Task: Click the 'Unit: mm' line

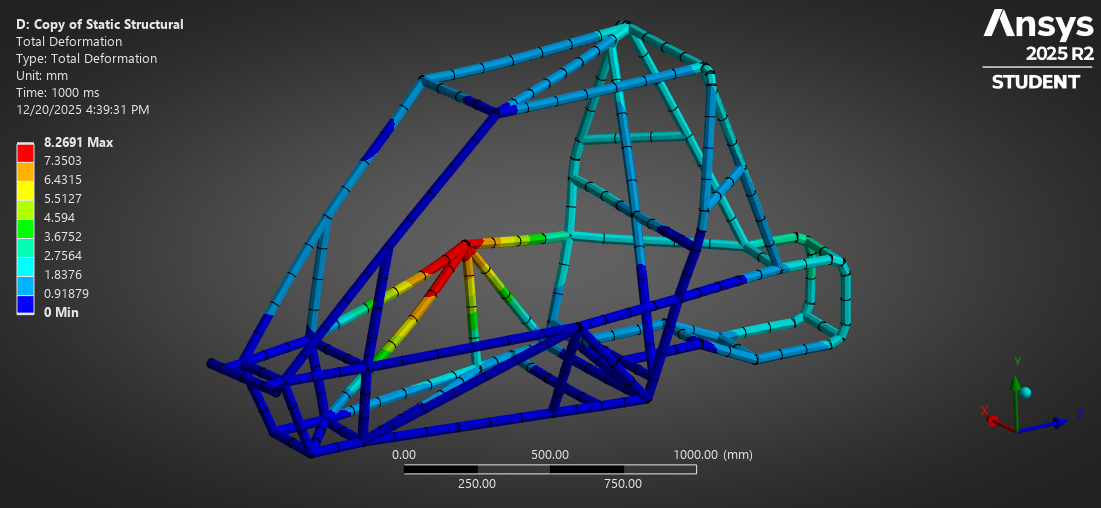Action: (x=42, y=75)
